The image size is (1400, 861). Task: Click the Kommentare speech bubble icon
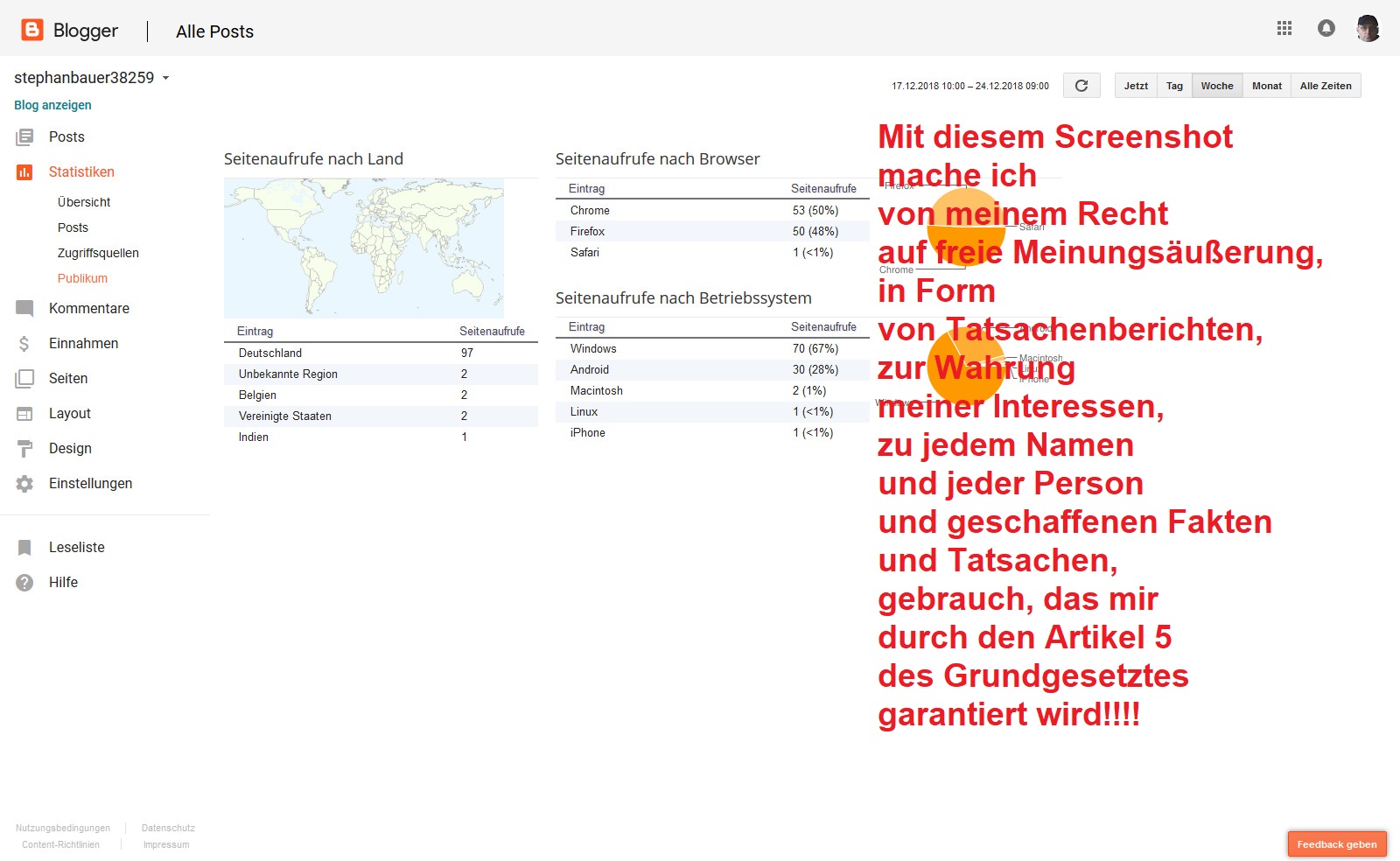(24, 309)
